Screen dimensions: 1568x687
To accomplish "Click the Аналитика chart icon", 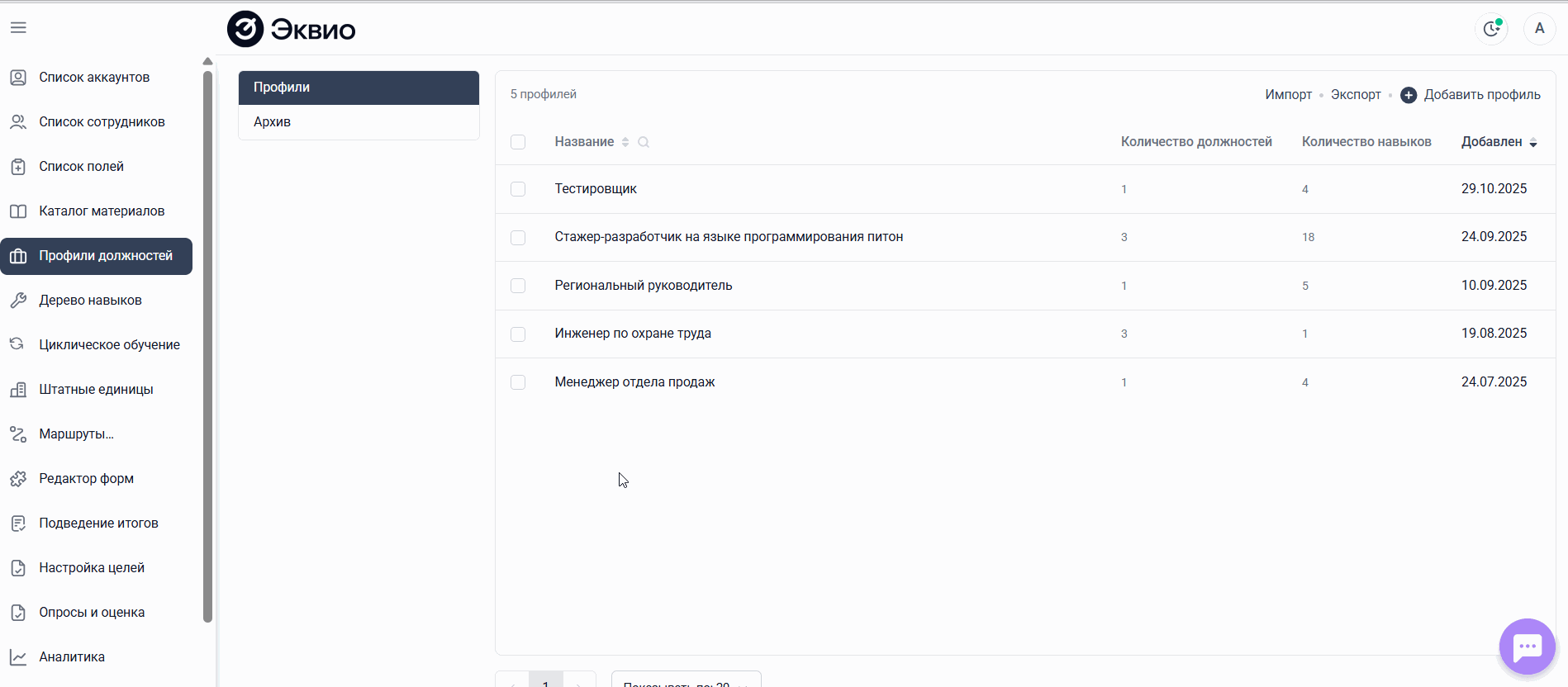I will pyautogui.click(x=18, y=657).
